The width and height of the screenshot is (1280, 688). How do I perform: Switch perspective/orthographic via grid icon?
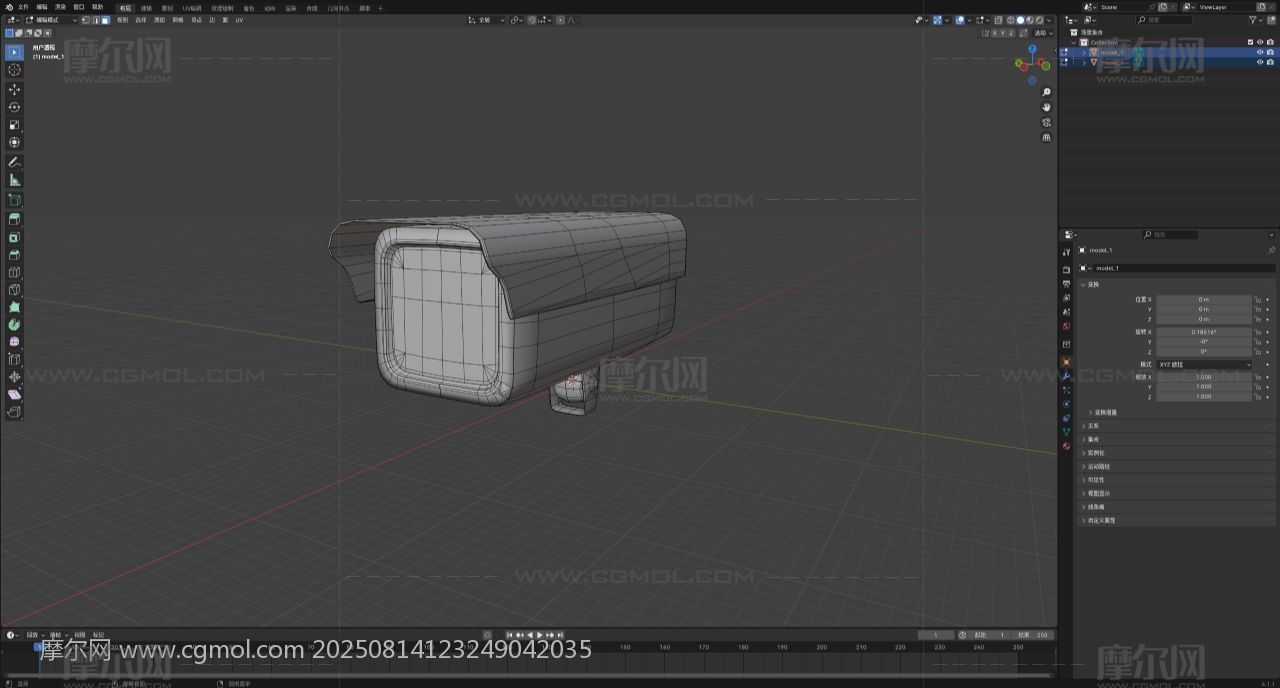pyautogui.click(x=1046, y=137)
